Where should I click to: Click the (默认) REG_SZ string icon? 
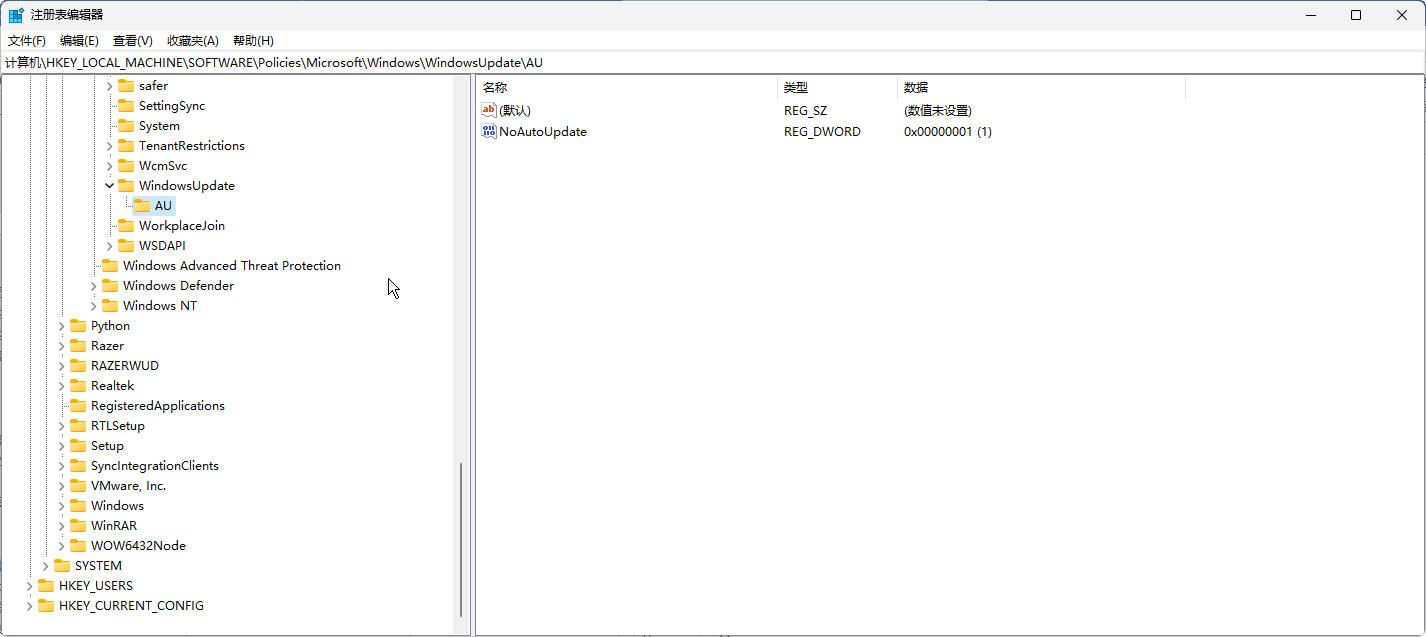[x=487, y=110]
